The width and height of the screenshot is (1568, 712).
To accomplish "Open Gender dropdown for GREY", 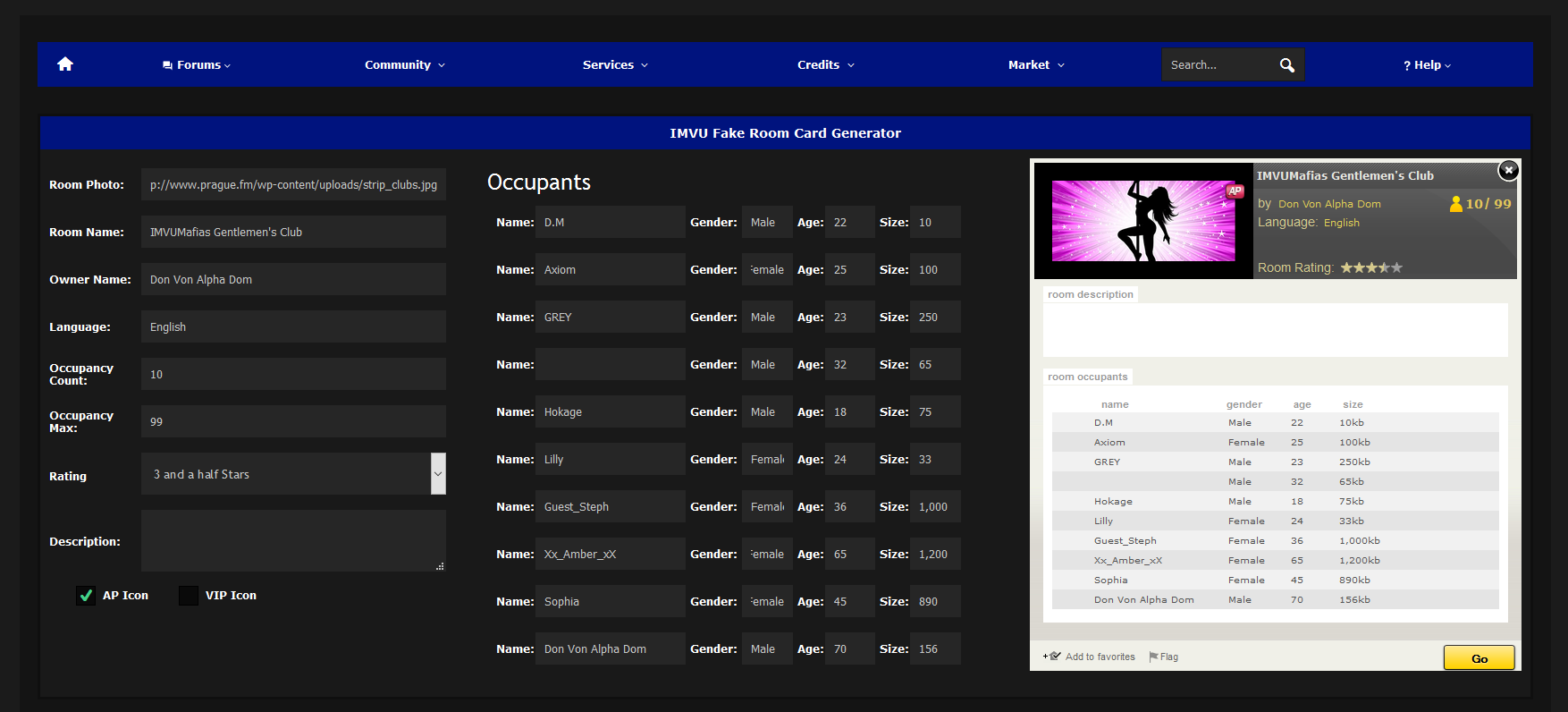I will [x=767, y=318].
